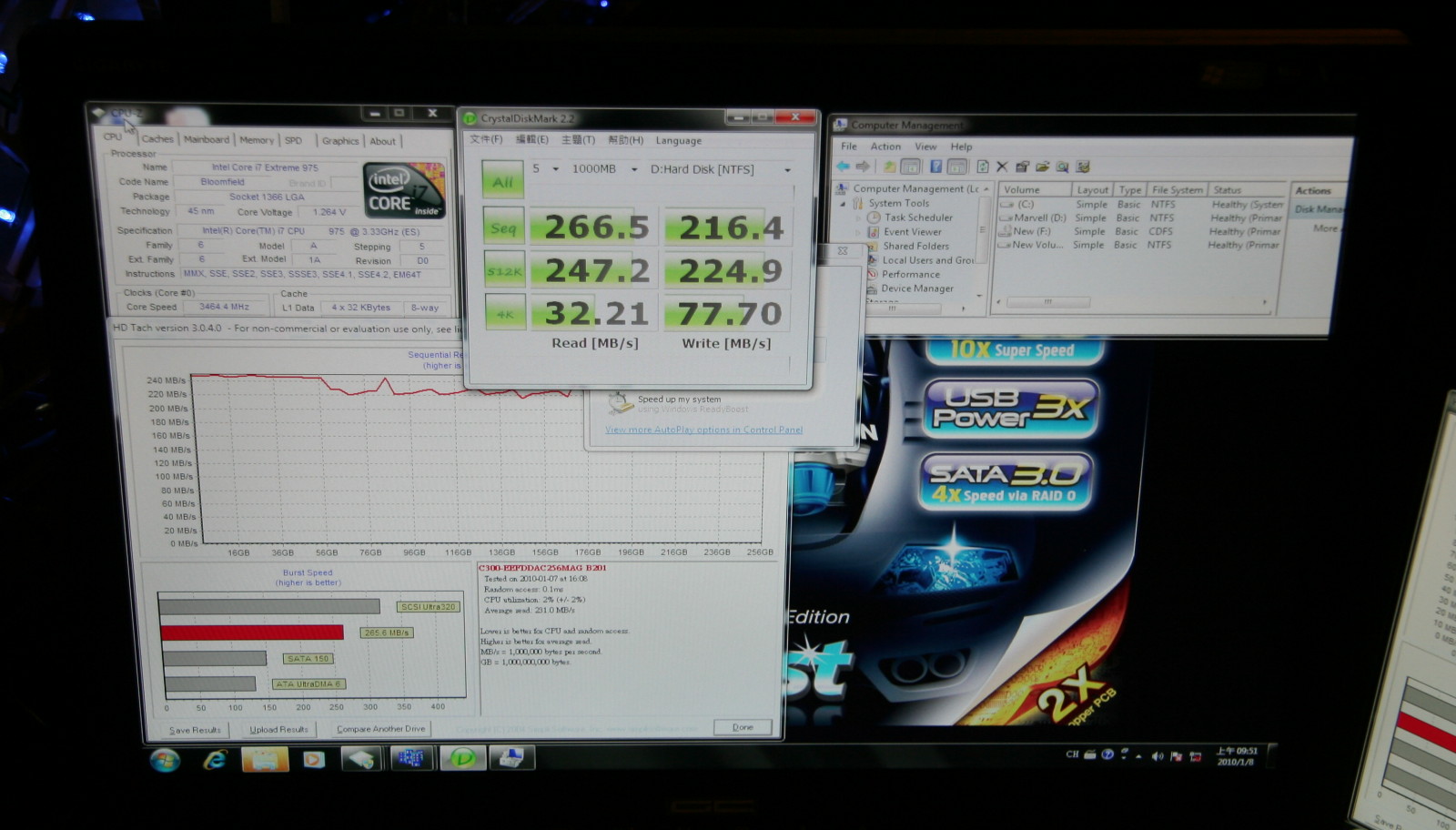Click Speed up my system AutoPlay option
This screenshot has height=830, width=1456.
[679, 402]
